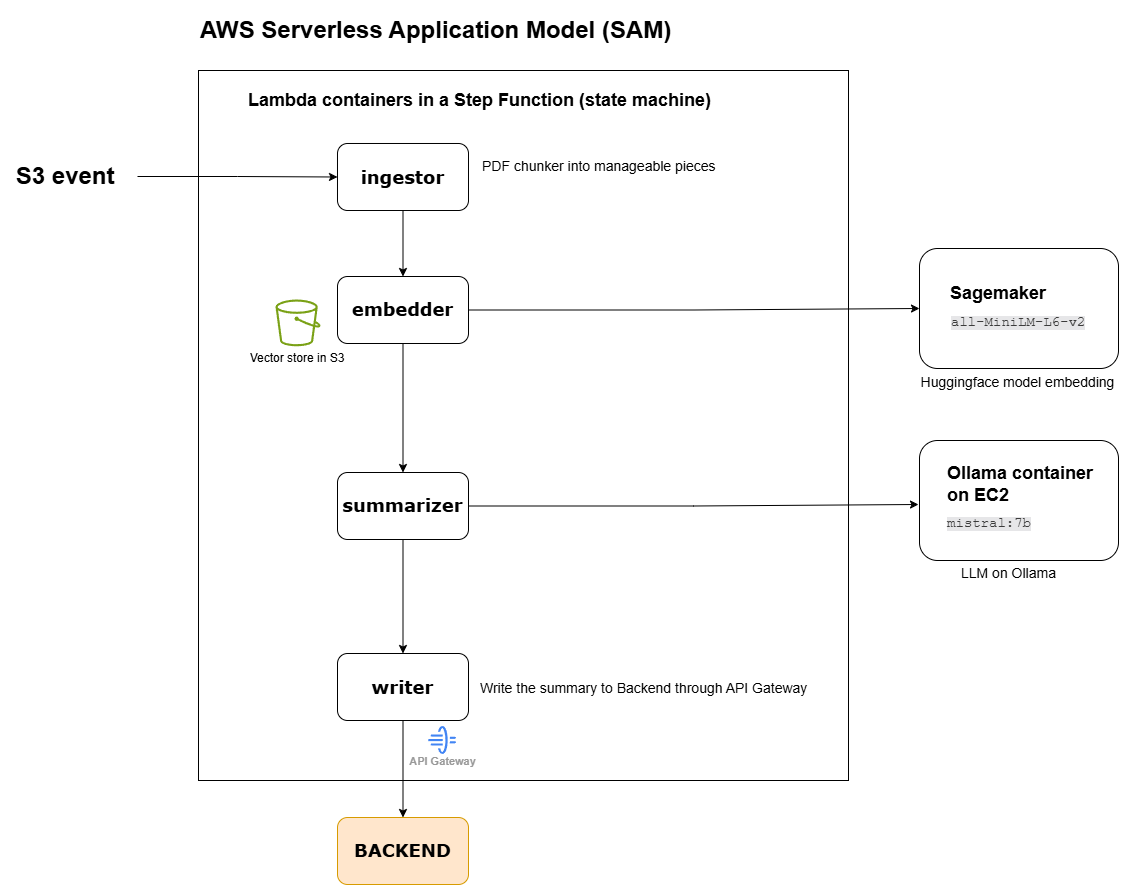Select the embedder node

click(x=402, y=310)
